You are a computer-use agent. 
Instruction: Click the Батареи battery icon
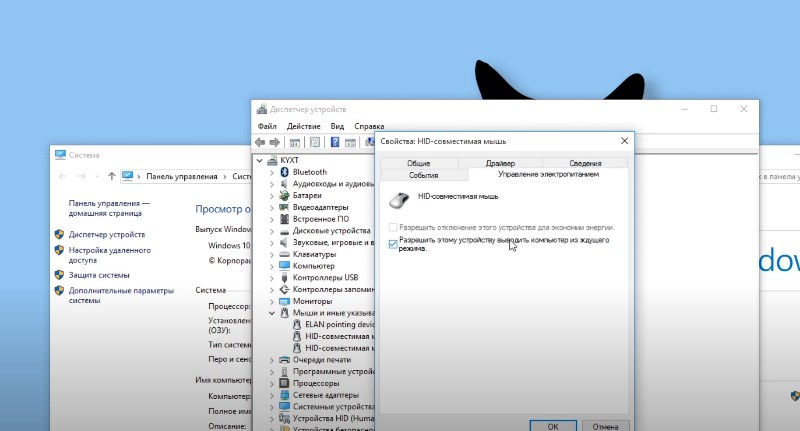click(x=285, y=195)
